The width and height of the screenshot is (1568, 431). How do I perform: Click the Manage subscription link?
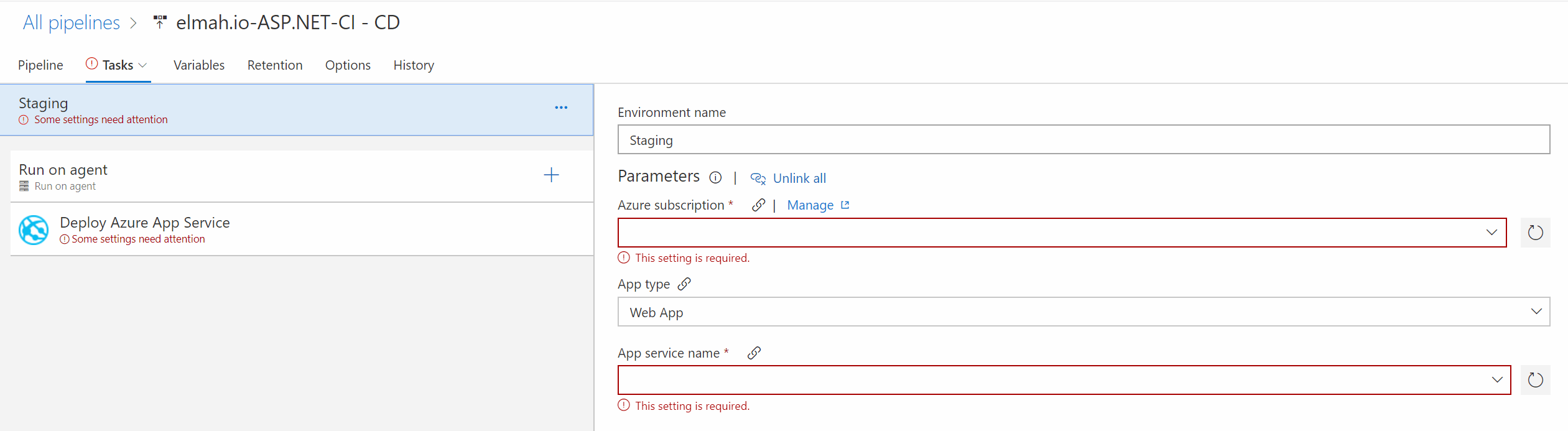click(x=810, y=205)
